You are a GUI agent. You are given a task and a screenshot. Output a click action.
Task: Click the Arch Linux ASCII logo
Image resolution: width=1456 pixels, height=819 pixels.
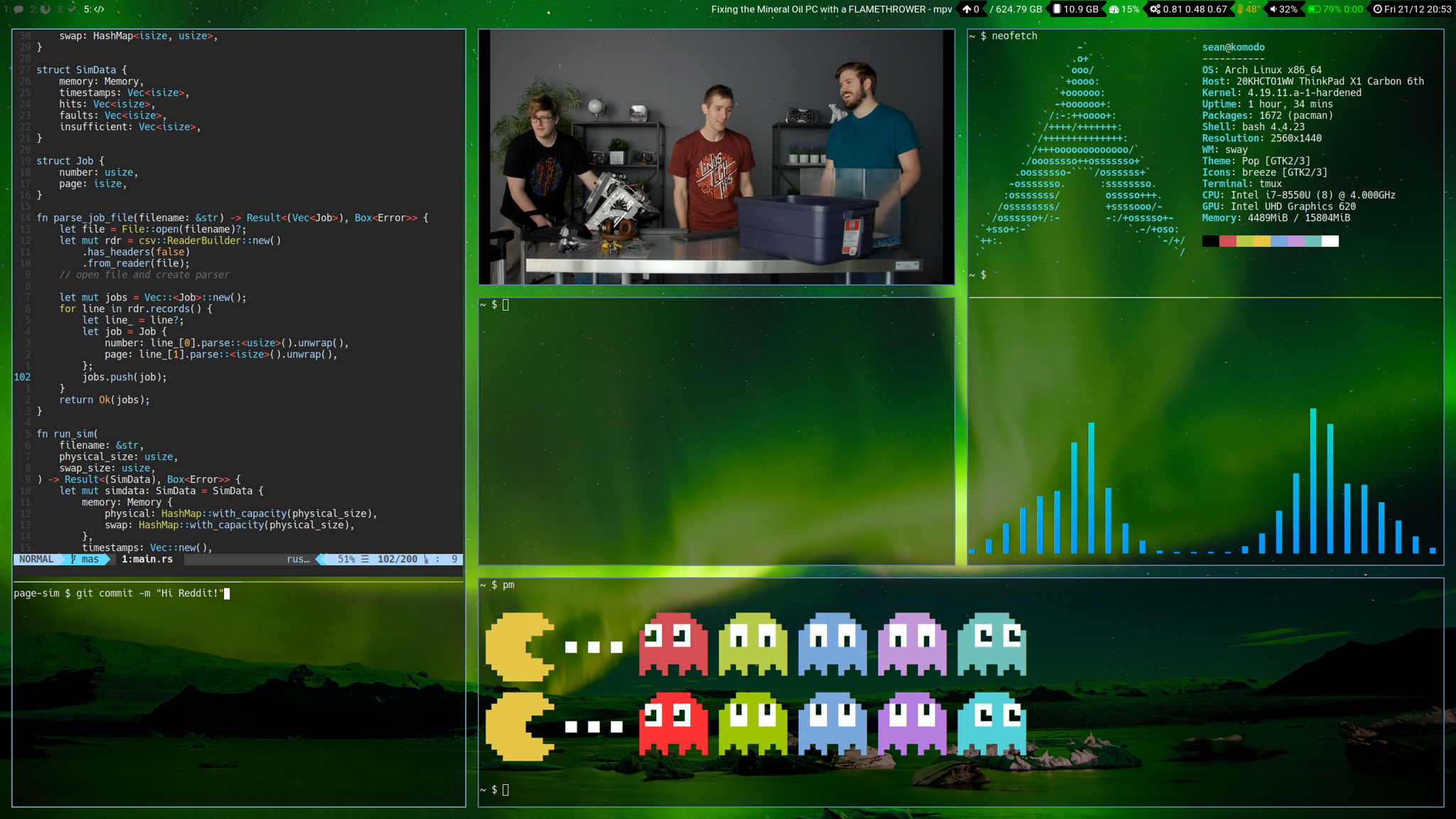click(1081, 149)
